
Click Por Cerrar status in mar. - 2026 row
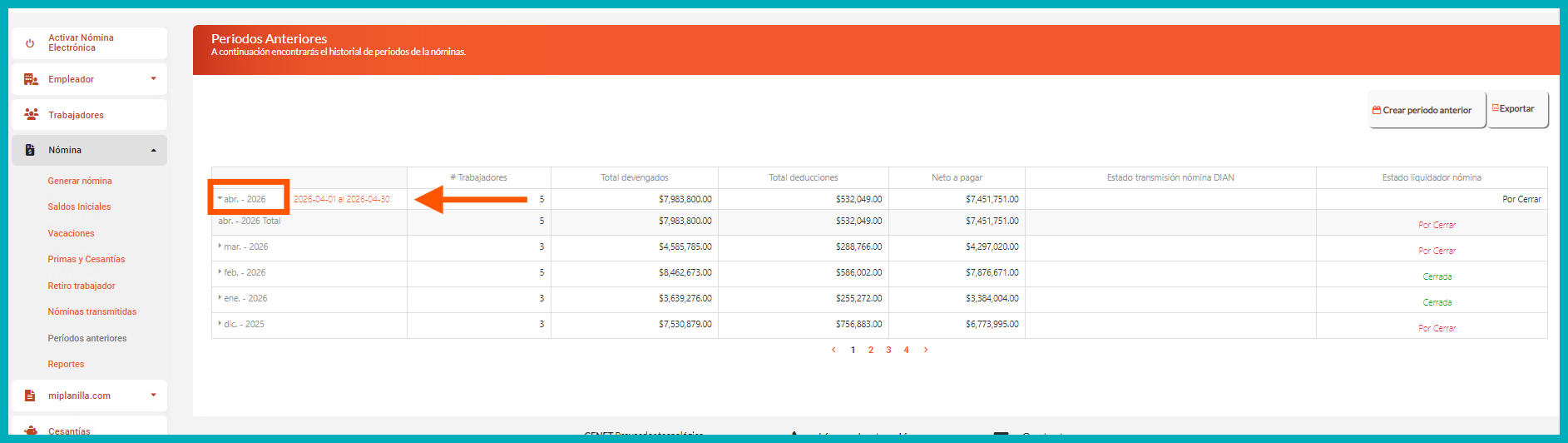1437,251
